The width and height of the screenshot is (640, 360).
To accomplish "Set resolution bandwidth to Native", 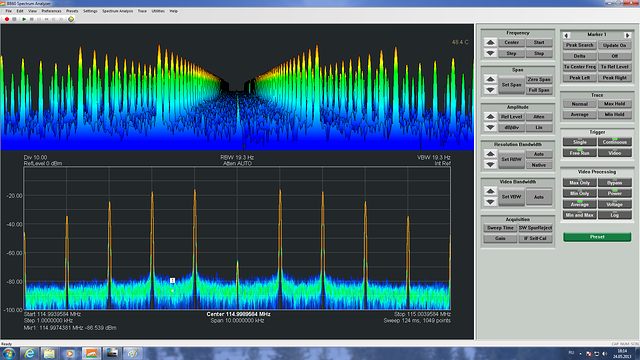I will click(539, 165).
